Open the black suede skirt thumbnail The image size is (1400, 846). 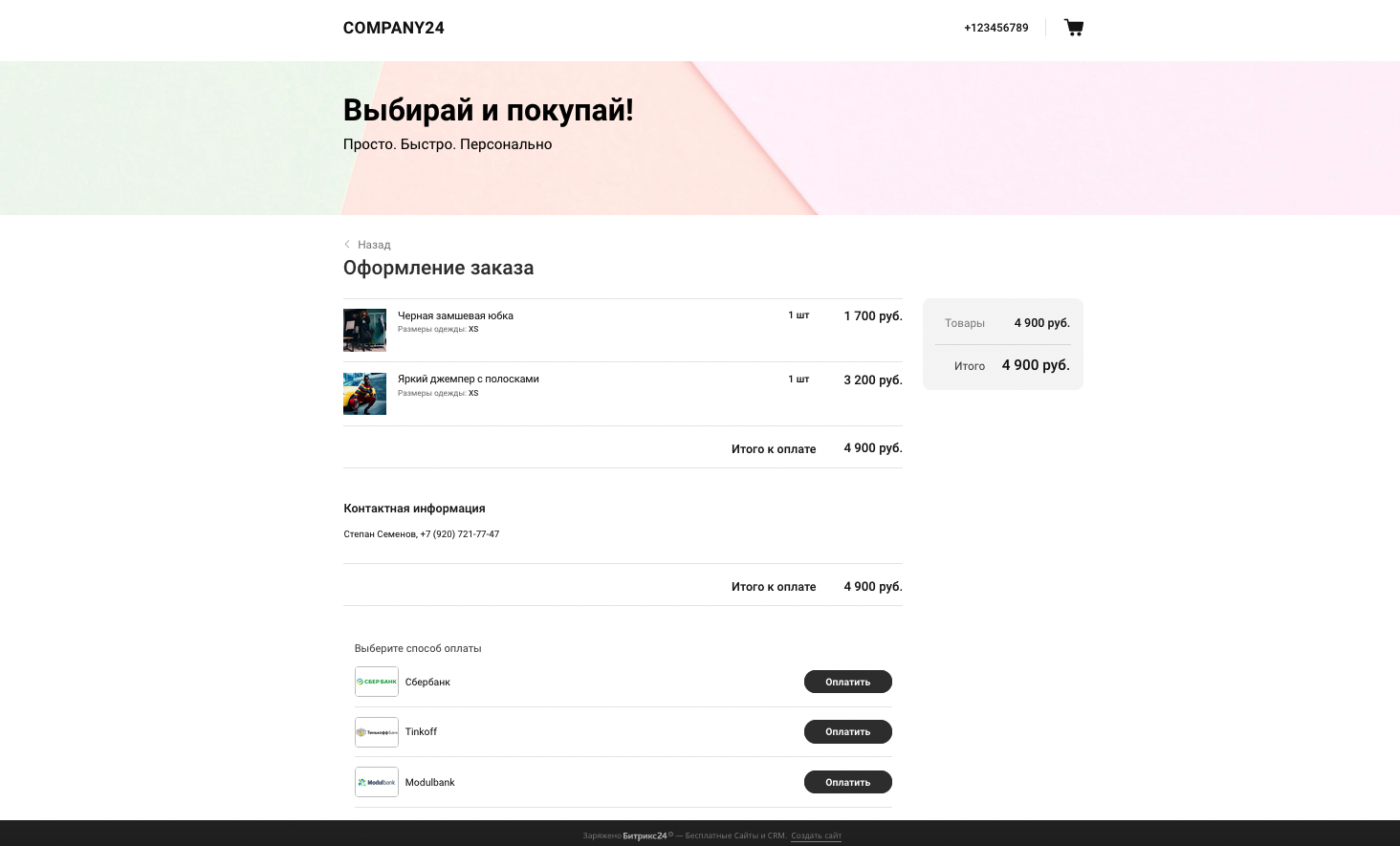point(364,330)
